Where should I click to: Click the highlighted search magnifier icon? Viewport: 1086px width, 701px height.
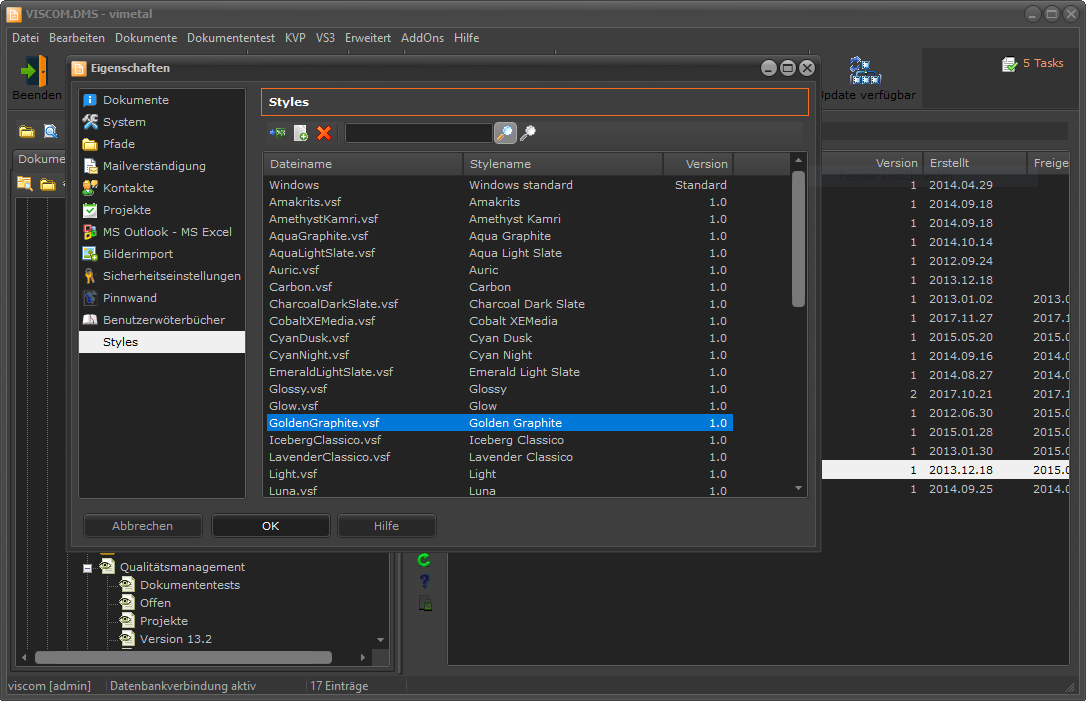(505, 132)
